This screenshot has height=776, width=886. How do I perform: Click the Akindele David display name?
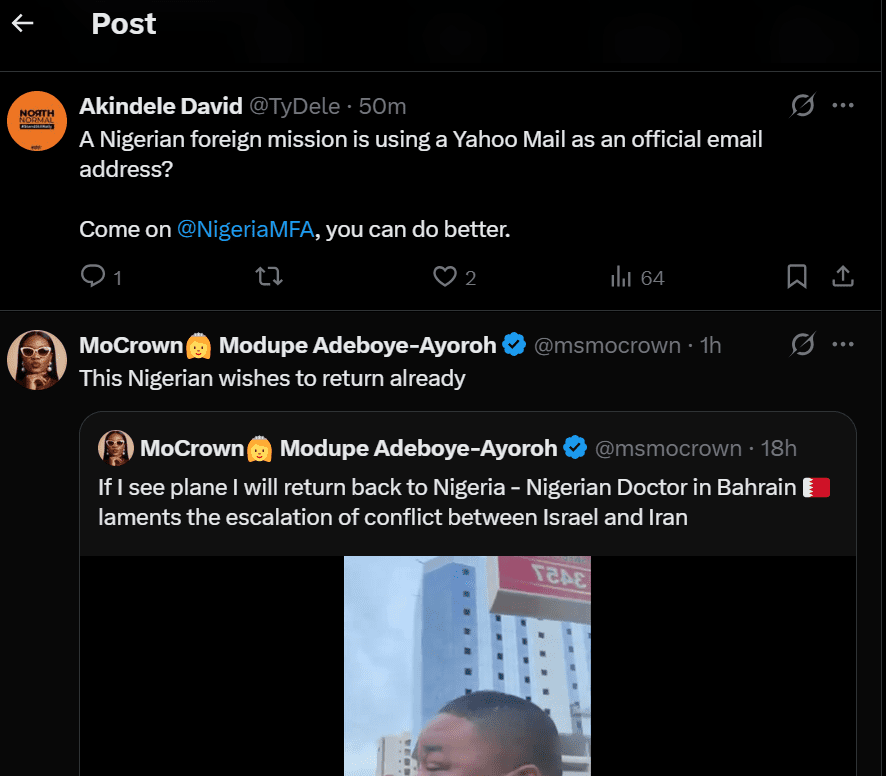tap(160, 106)
